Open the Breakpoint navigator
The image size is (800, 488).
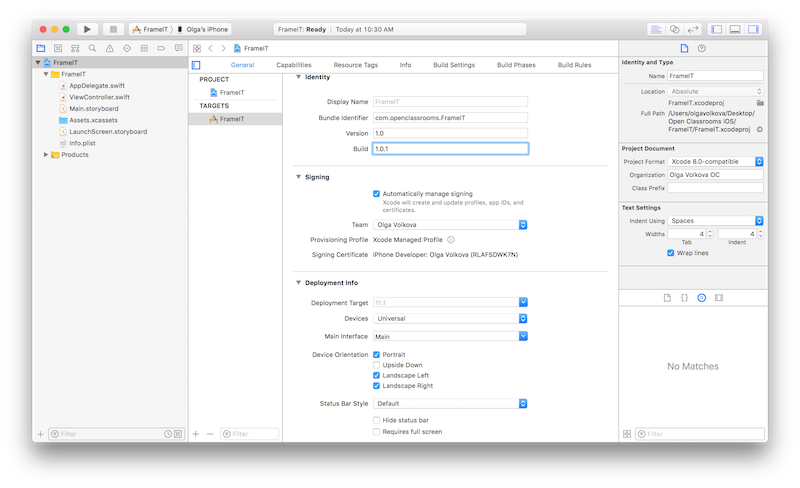click(161, 48)
